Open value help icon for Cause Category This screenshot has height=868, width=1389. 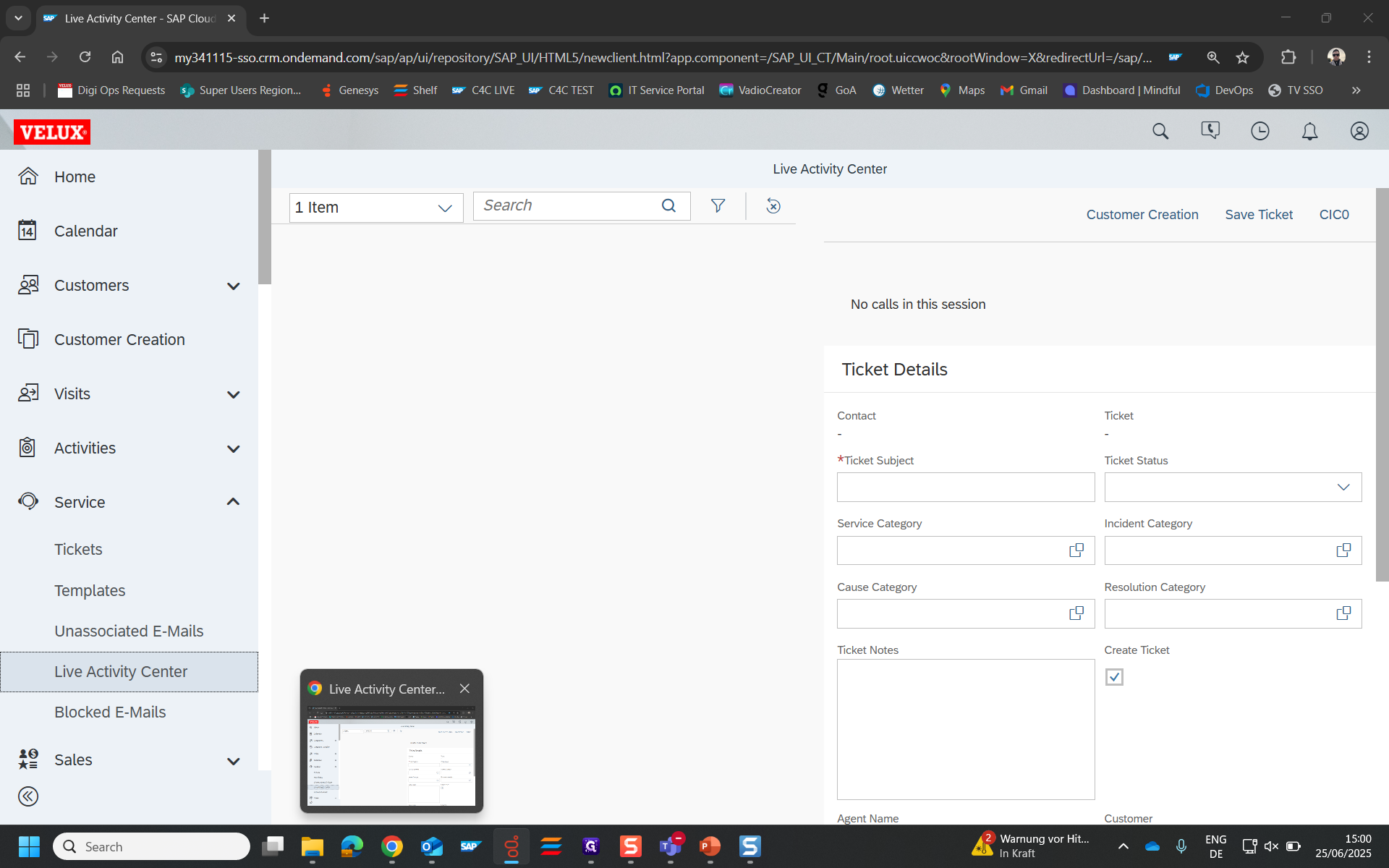1076,613
